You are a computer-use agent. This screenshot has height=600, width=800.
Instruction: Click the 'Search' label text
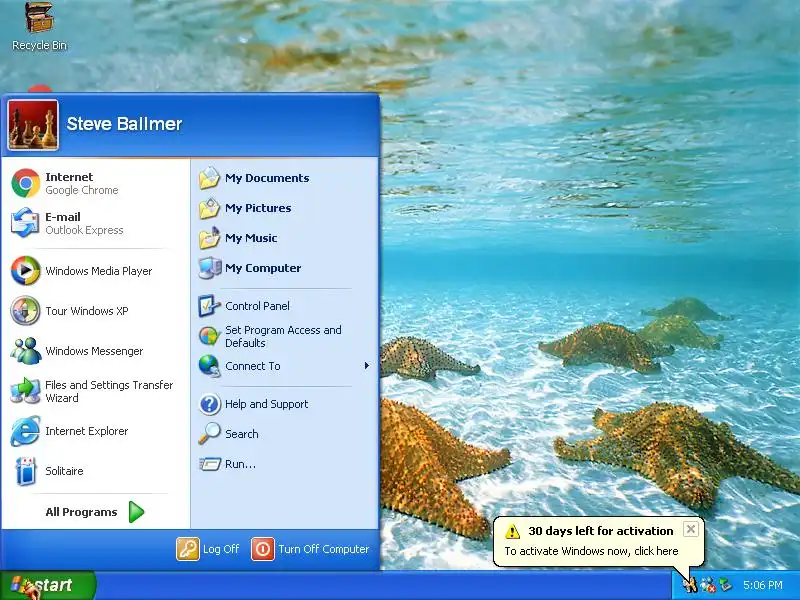pos(242,434)
